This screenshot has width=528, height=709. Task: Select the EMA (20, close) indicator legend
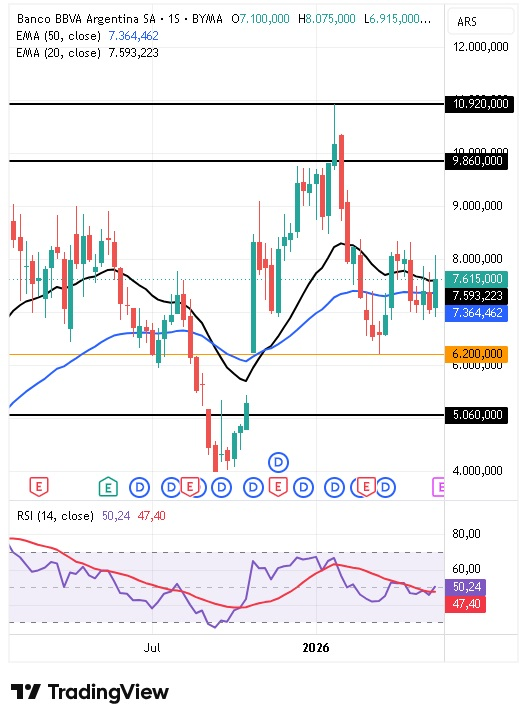(x=58, y=53)
